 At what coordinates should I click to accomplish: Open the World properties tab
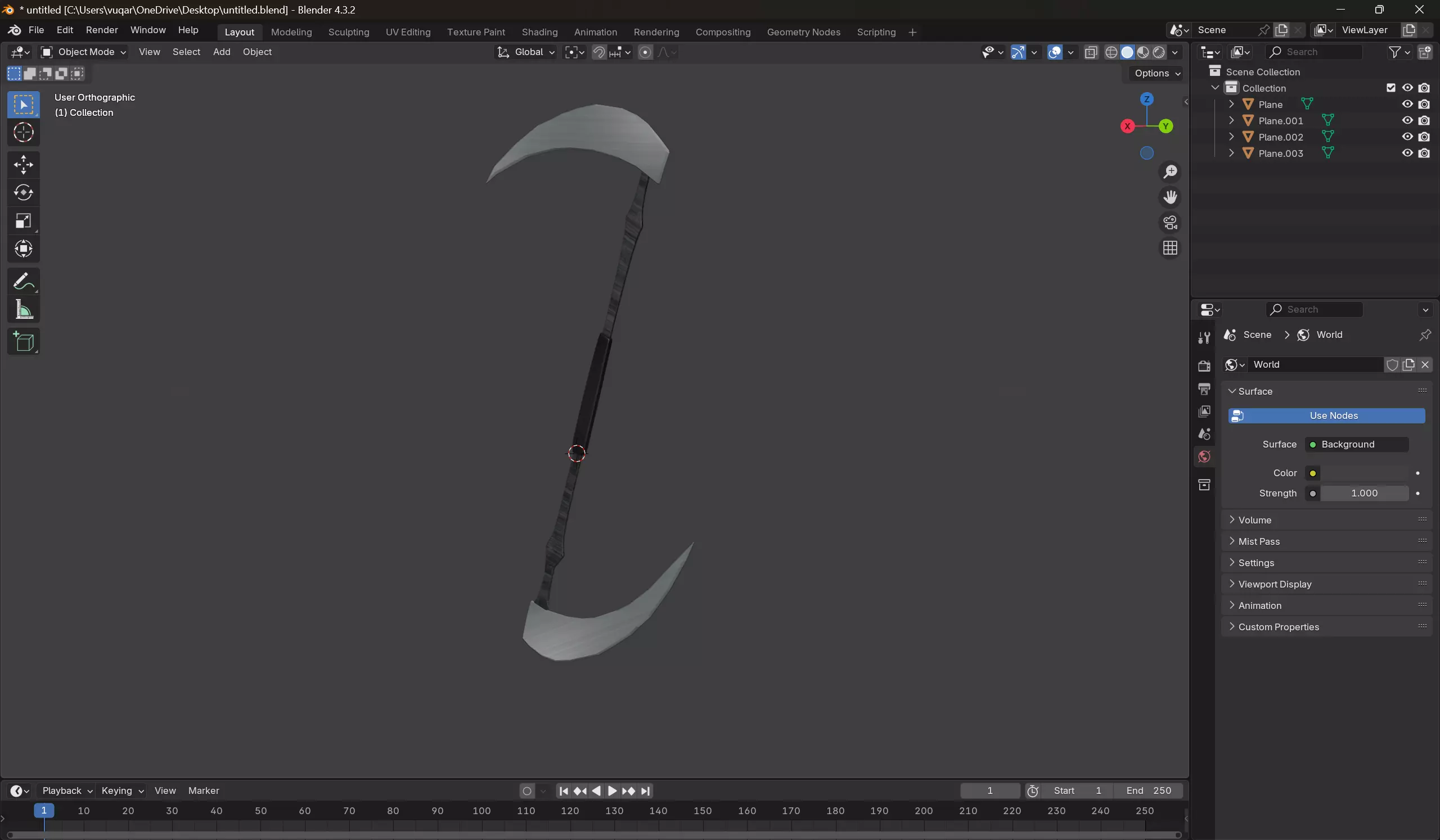[1204, 457]
